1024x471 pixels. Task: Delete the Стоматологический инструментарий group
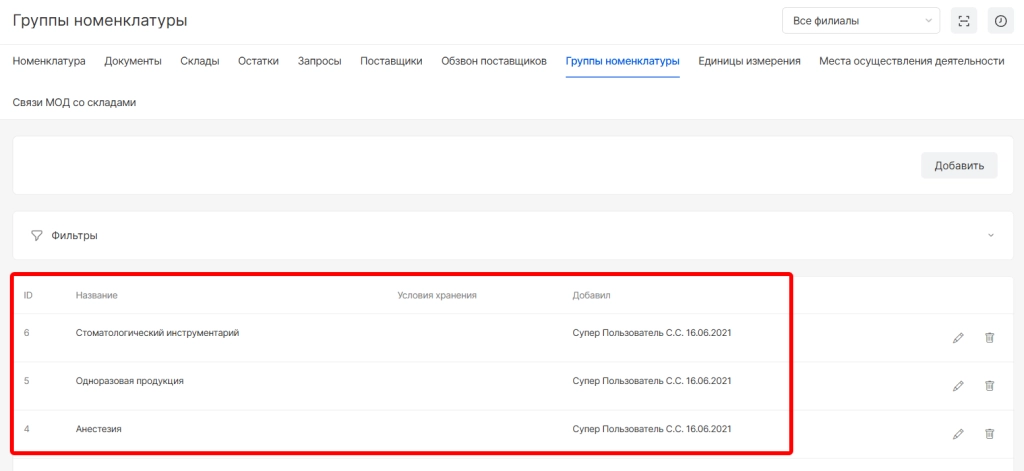pos(989,338)
